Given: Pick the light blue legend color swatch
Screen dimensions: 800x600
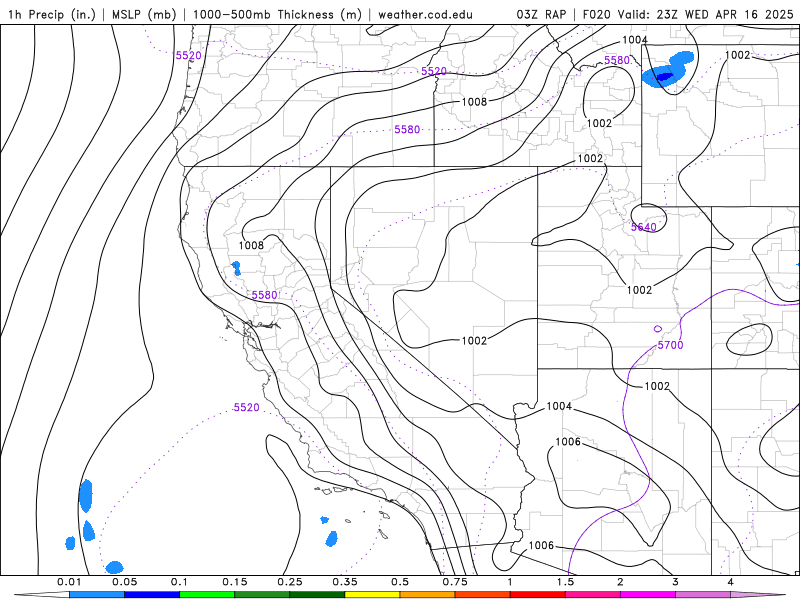Looking at the screenshot, I should pyautogui.click(x=97, y=595).
